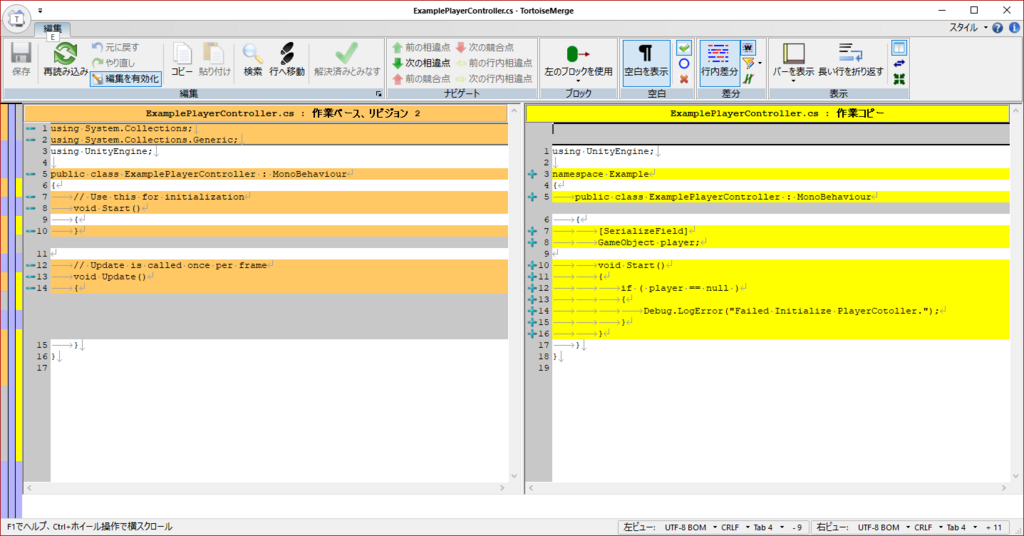Click the right pane horizontal scrollbar right arrow
1024x536 pixels.
1004,488
